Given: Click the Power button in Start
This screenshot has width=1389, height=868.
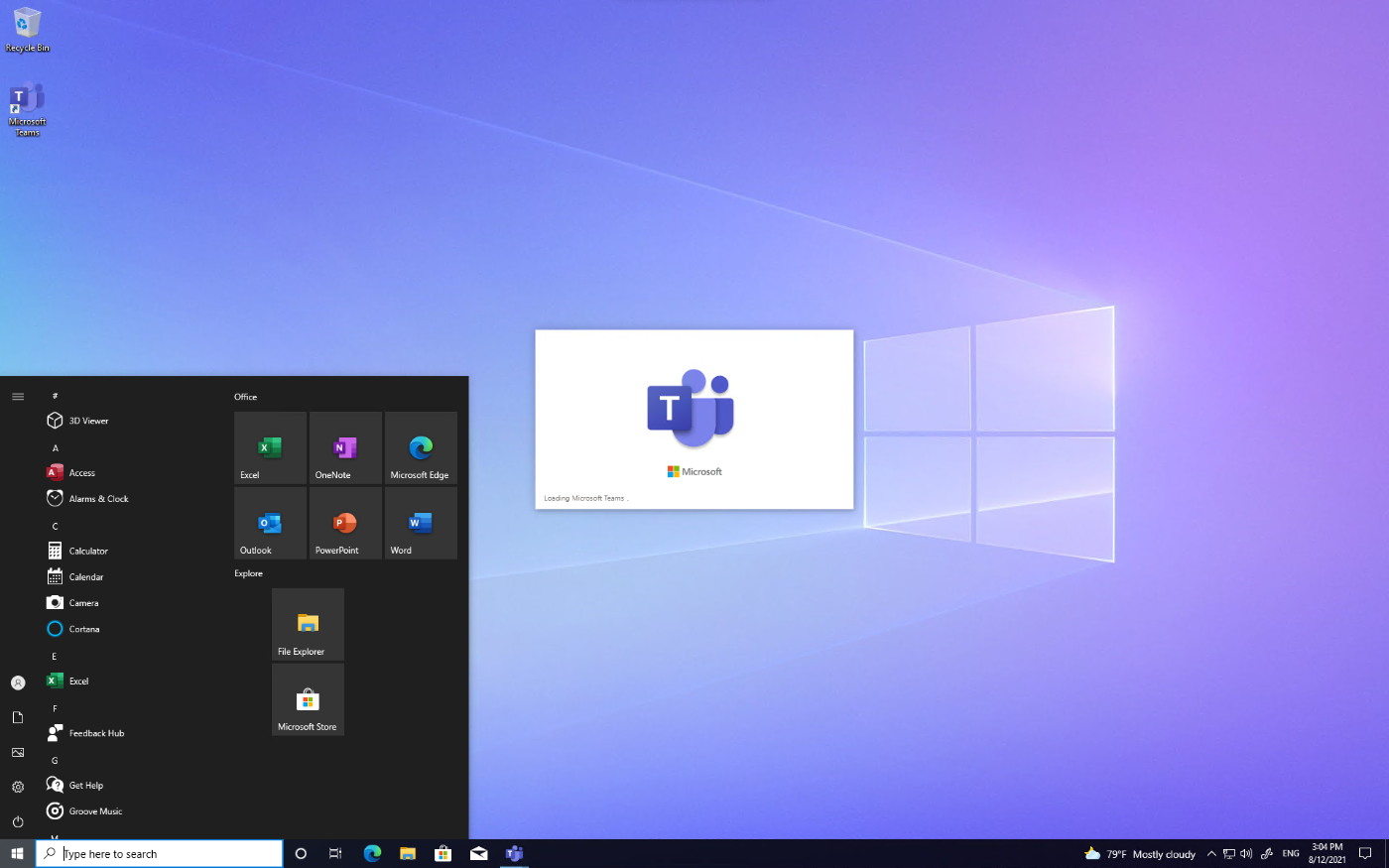Looking at the screenshot, I should [x=18, y=821].
